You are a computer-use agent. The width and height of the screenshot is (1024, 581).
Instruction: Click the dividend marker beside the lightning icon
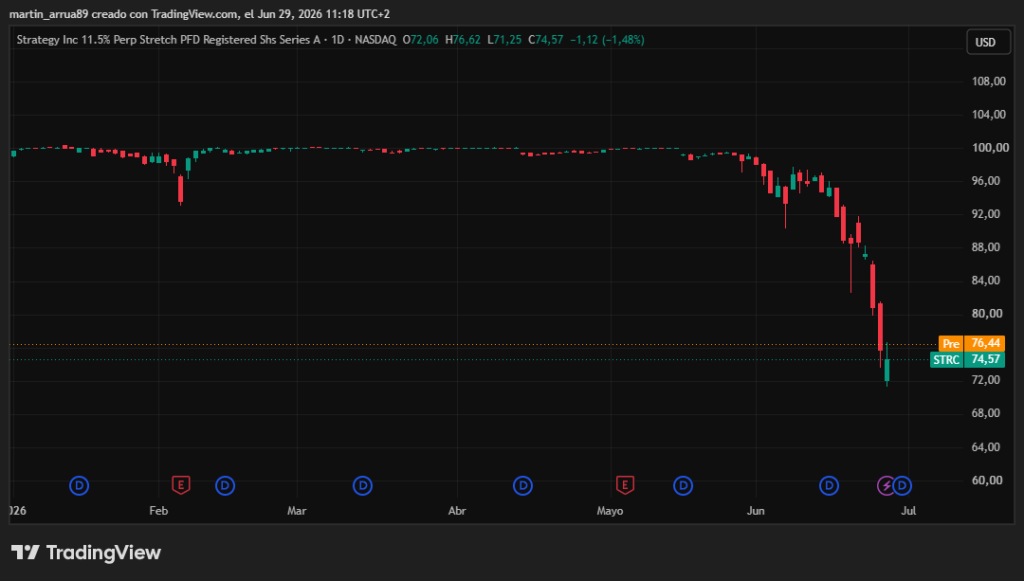(x=903, y=486)
